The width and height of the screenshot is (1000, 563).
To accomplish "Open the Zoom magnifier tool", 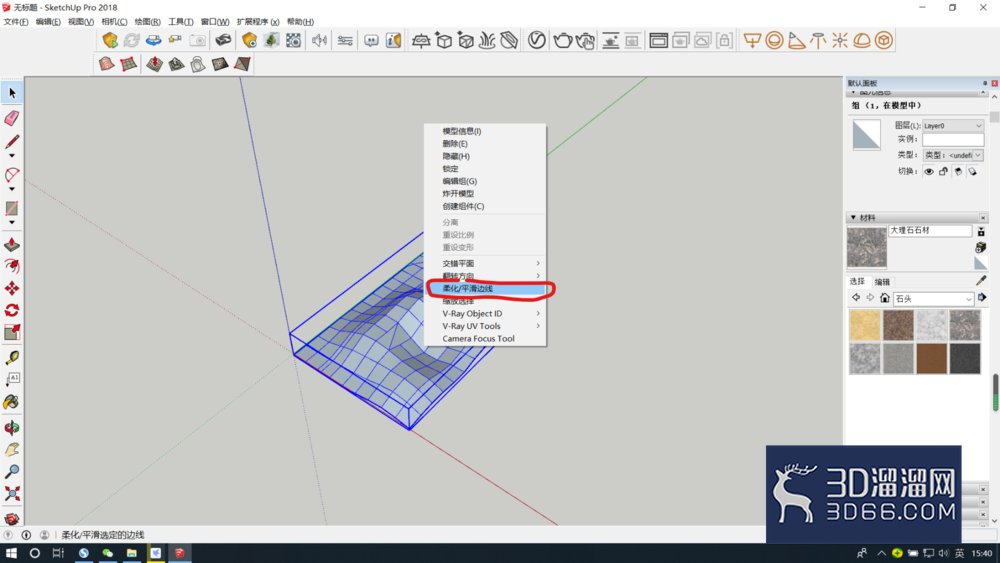I will (12, 471).
